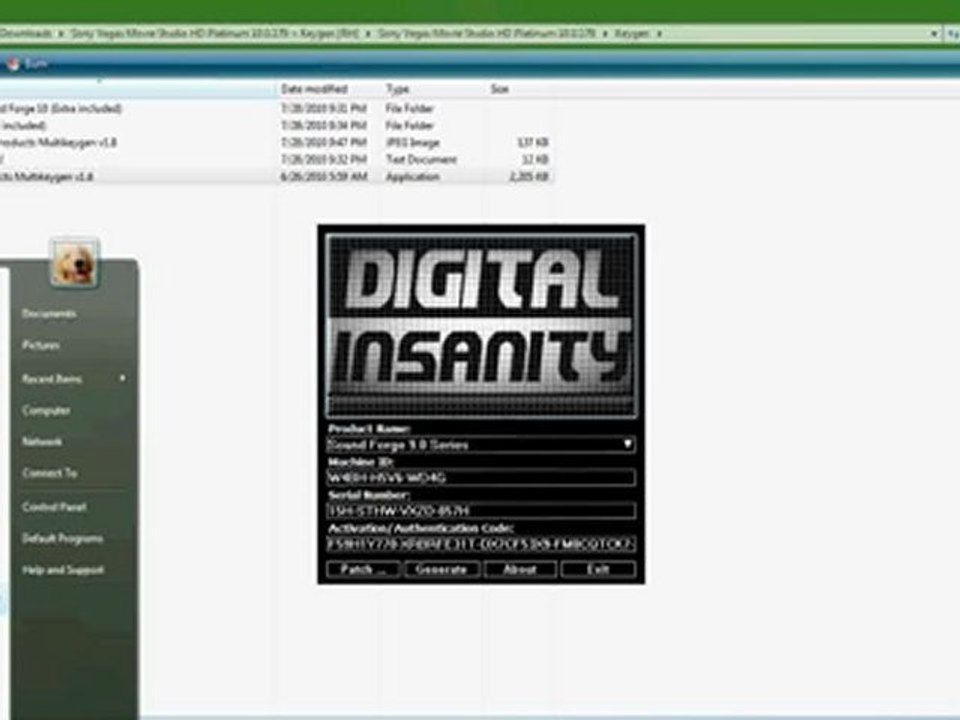Click the Serial Number input field
Viewport: 960px width, 720px height.
tap(481, 511)
